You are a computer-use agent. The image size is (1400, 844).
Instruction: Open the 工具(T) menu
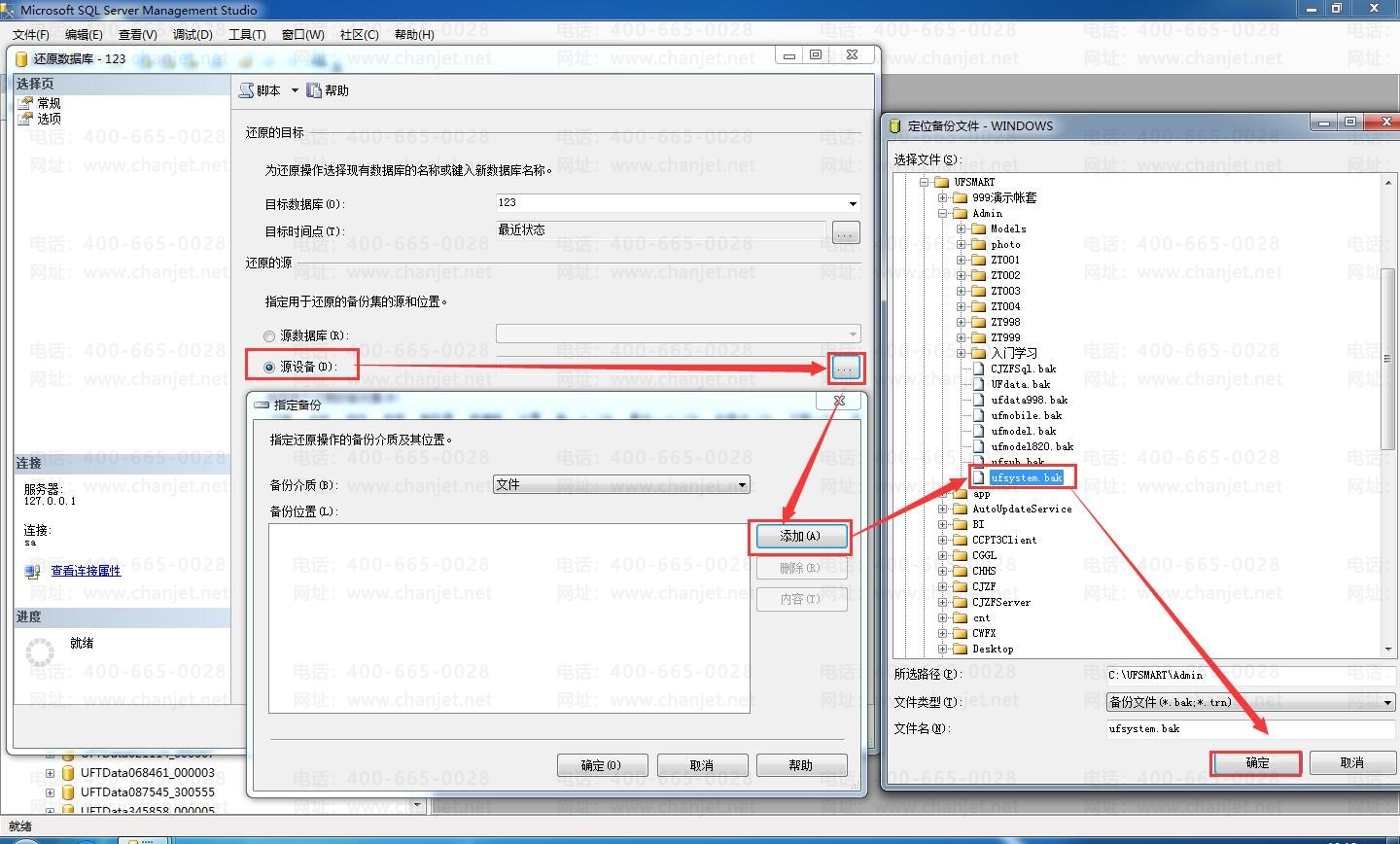247,34
